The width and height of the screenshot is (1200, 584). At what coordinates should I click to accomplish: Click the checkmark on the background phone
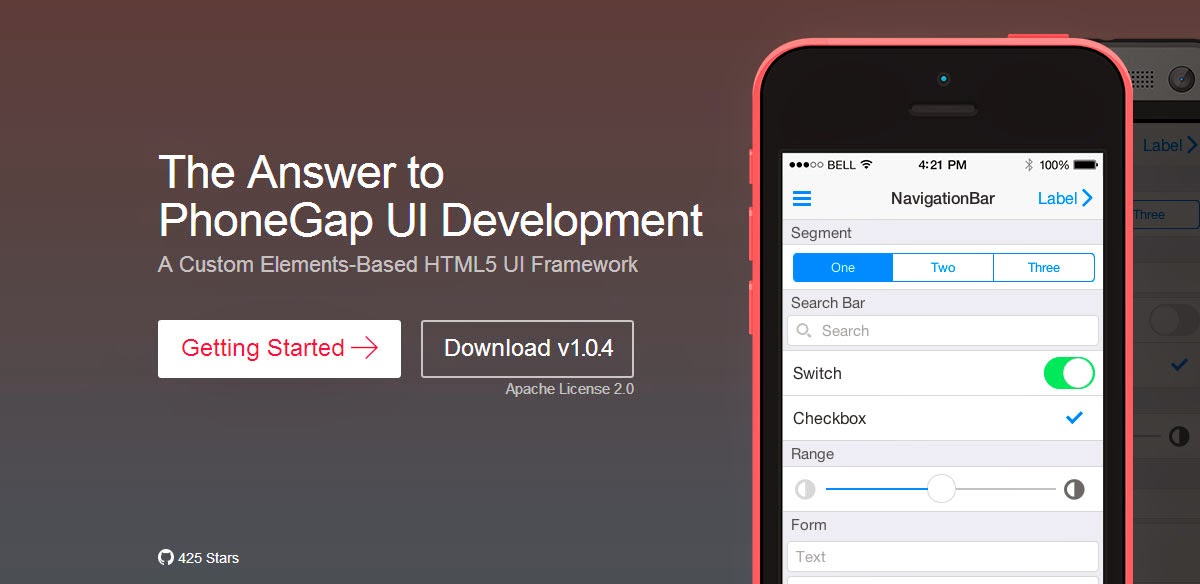tap(1179, 366)
